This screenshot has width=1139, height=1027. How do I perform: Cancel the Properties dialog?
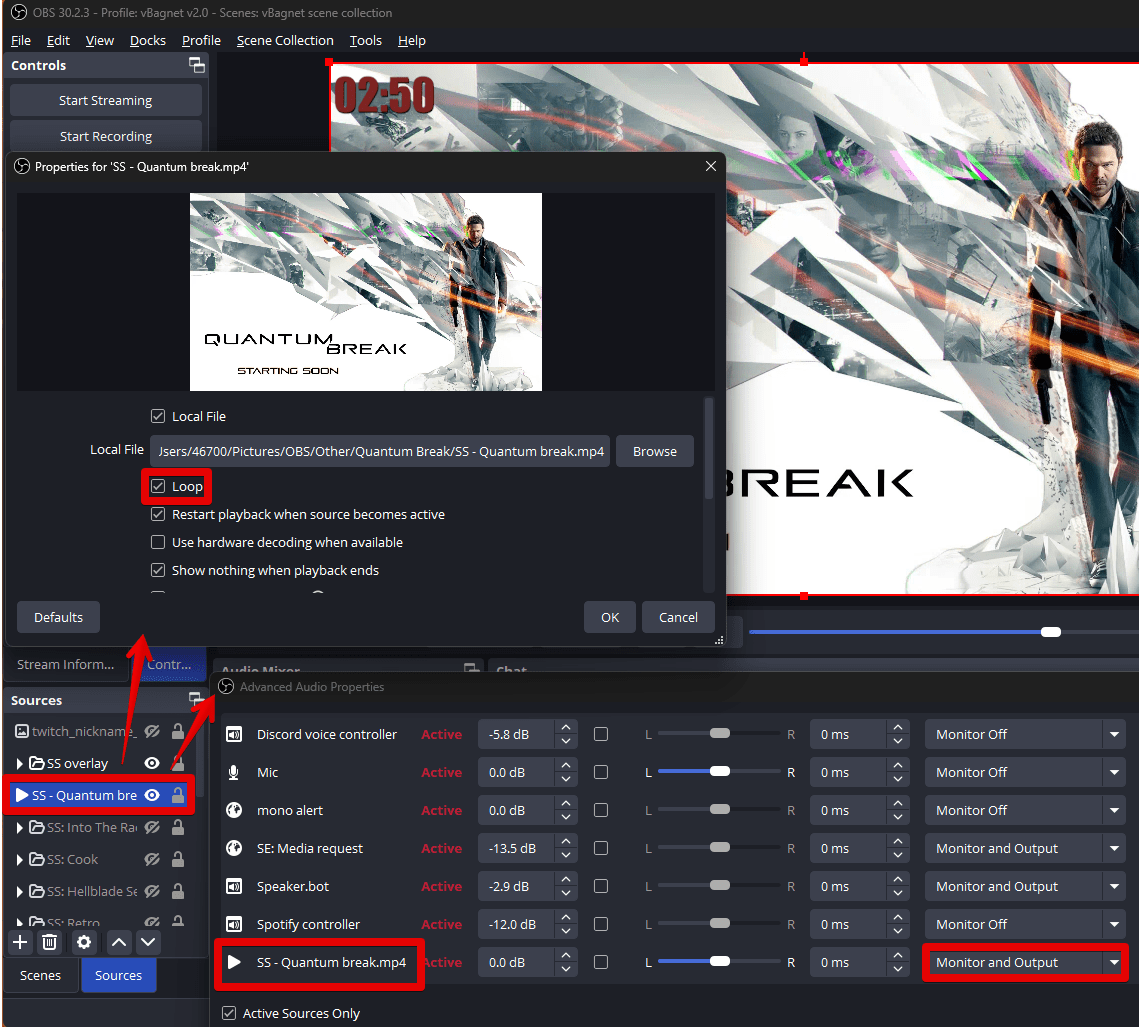tap(678, 617)
